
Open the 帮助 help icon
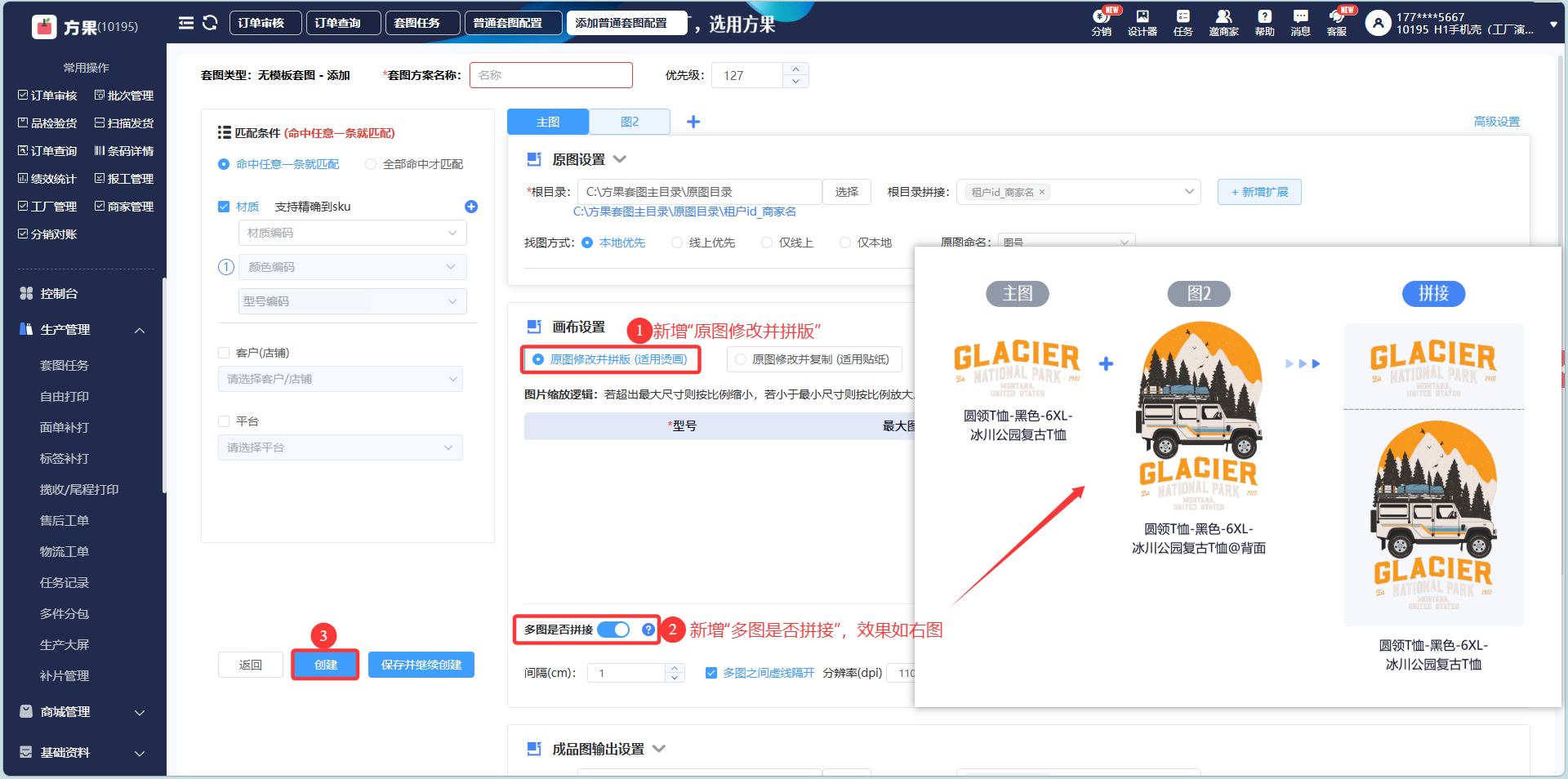coord(1264,23)
